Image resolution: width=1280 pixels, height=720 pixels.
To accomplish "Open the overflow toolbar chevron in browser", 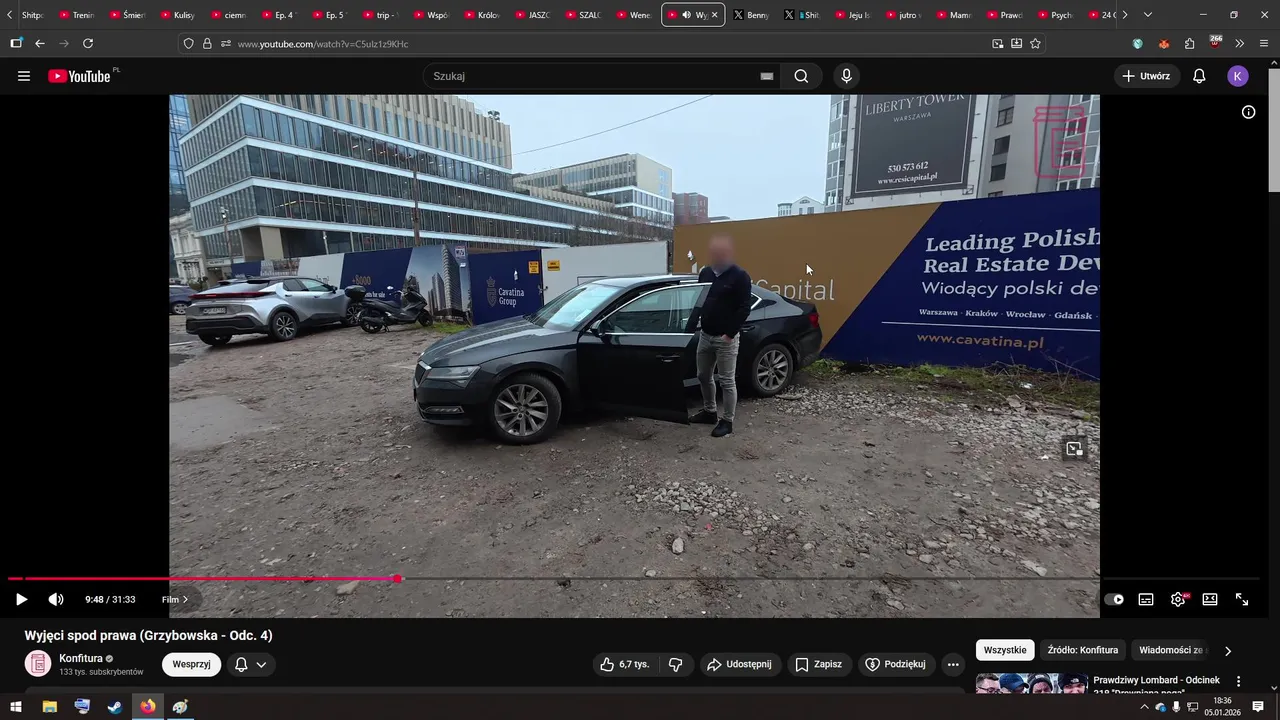I will pos(1239,44).
